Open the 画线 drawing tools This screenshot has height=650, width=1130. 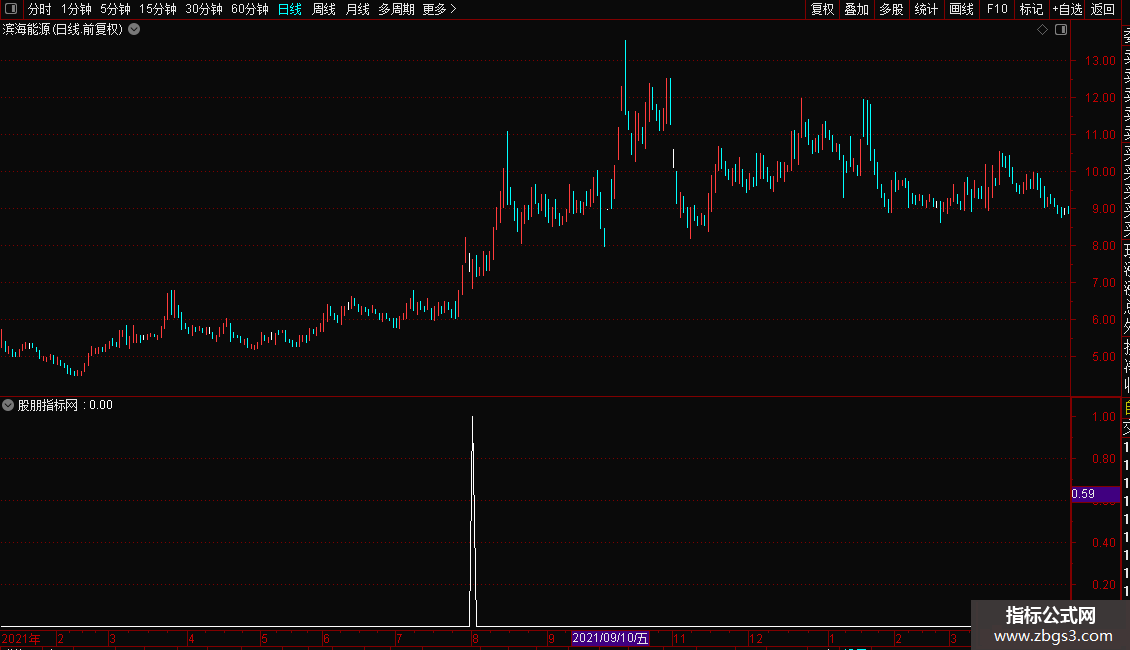(961, 9)
